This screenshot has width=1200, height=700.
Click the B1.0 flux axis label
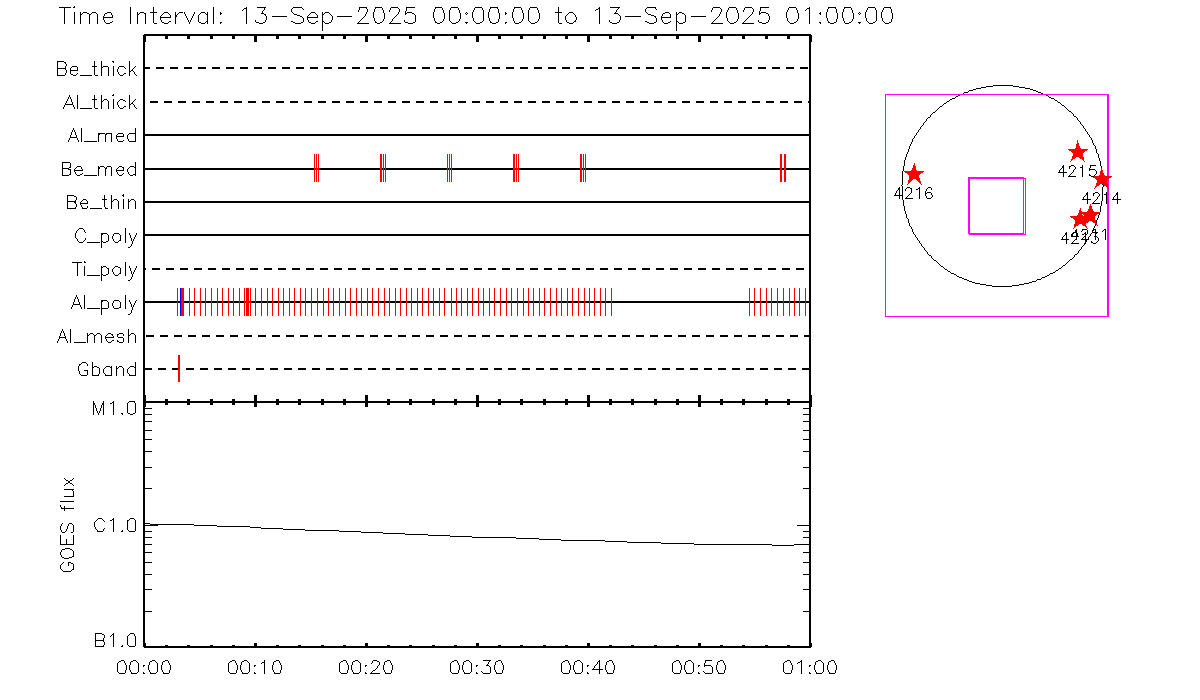(115, 640)
